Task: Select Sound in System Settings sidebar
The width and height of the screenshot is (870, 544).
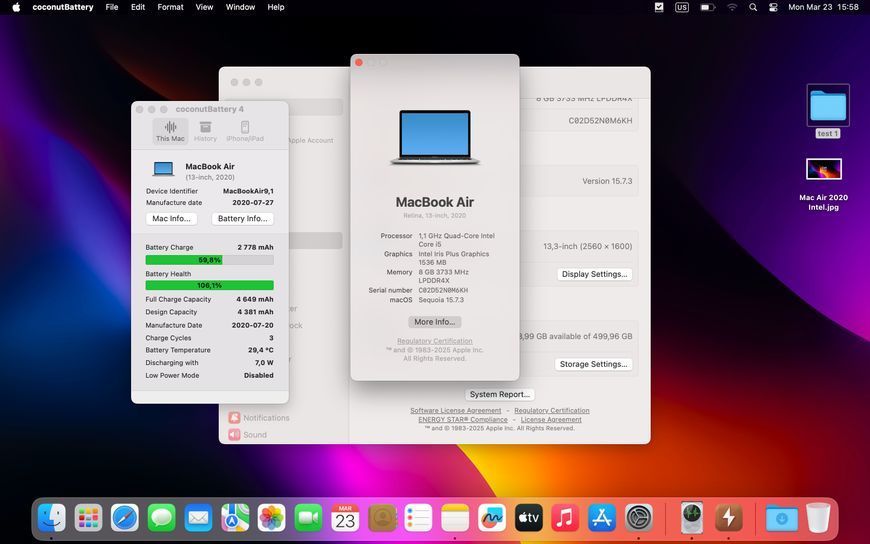Action: click(x=248, y=435)
